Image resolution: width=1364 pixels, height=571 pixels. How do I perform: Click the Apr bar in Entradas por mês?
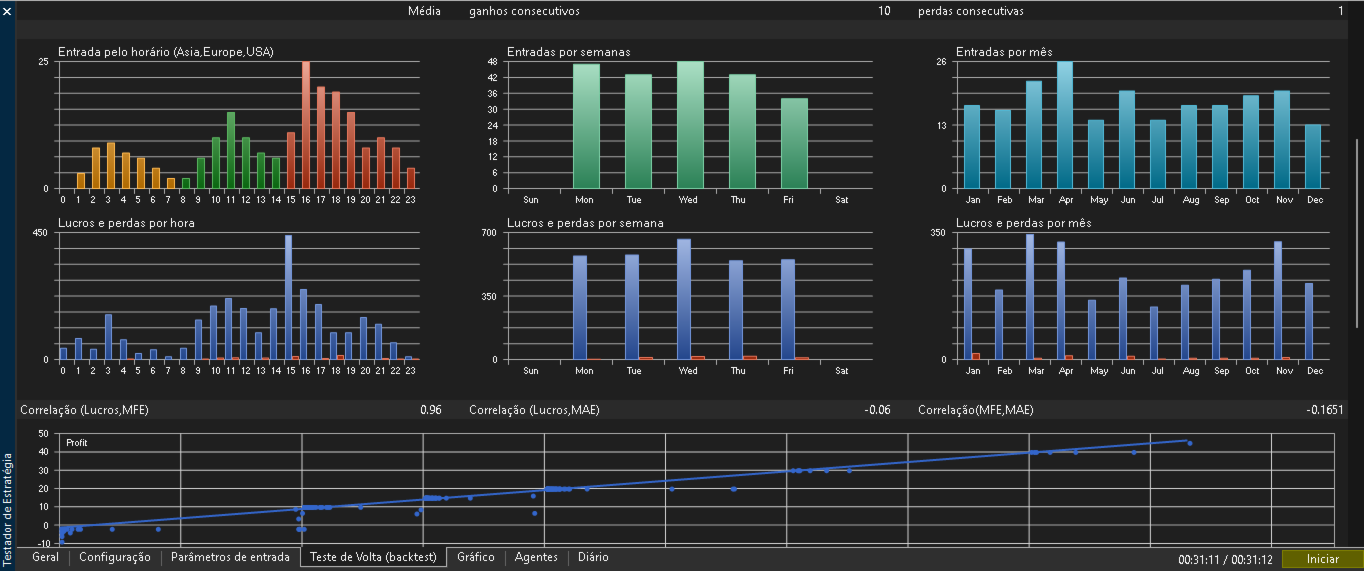pos(1065,125)
